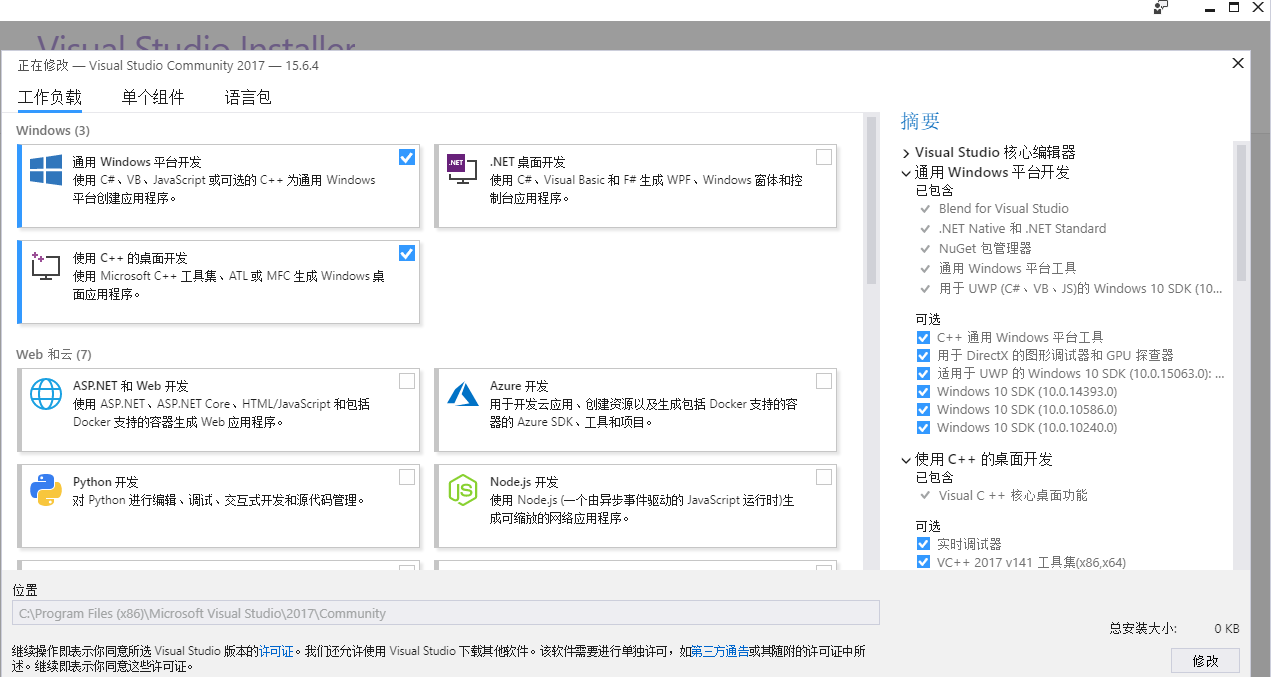The width and height of the screenshot is (1271, 677).
Task: Check the Azure 开发 workload checkbox
Action: tap(824, 381)
